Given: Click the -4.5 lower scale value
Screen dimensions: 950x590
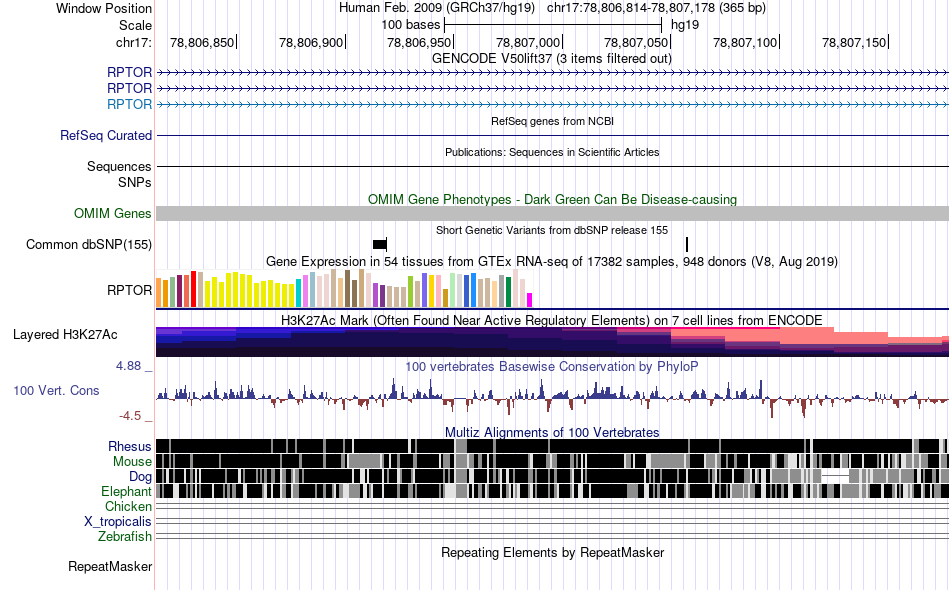Looking at the screenshot, I should 130,416.
